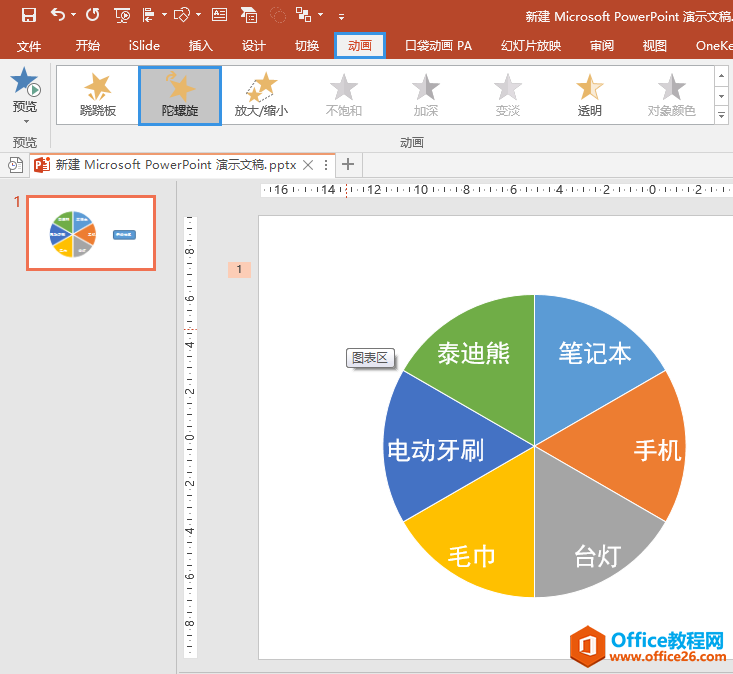Open the Undo history dropdown arrow
This screenshot has width=733, height=674.
click(75, 16)
